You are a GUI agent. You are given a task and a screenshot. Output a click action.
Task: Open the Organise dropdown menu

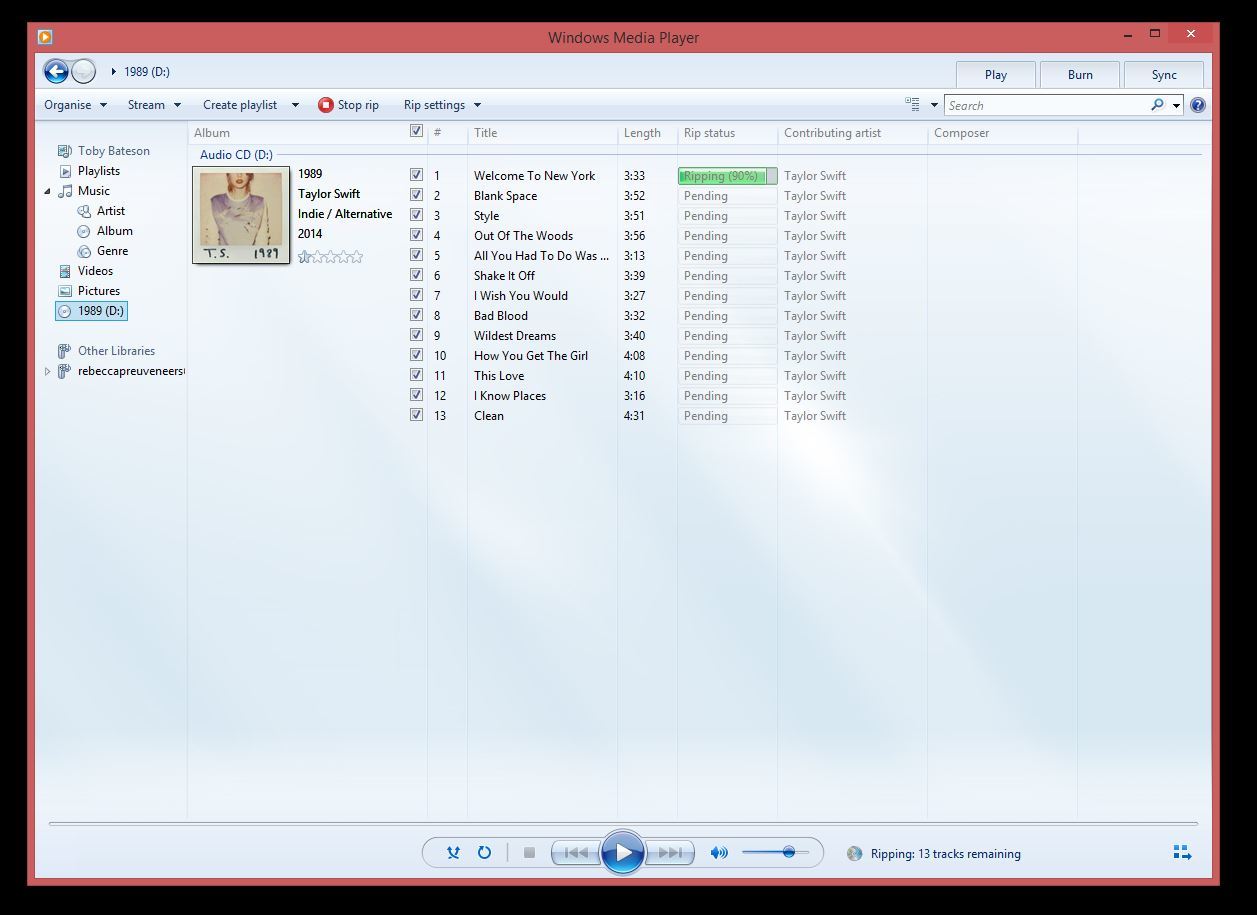[75, 105]
